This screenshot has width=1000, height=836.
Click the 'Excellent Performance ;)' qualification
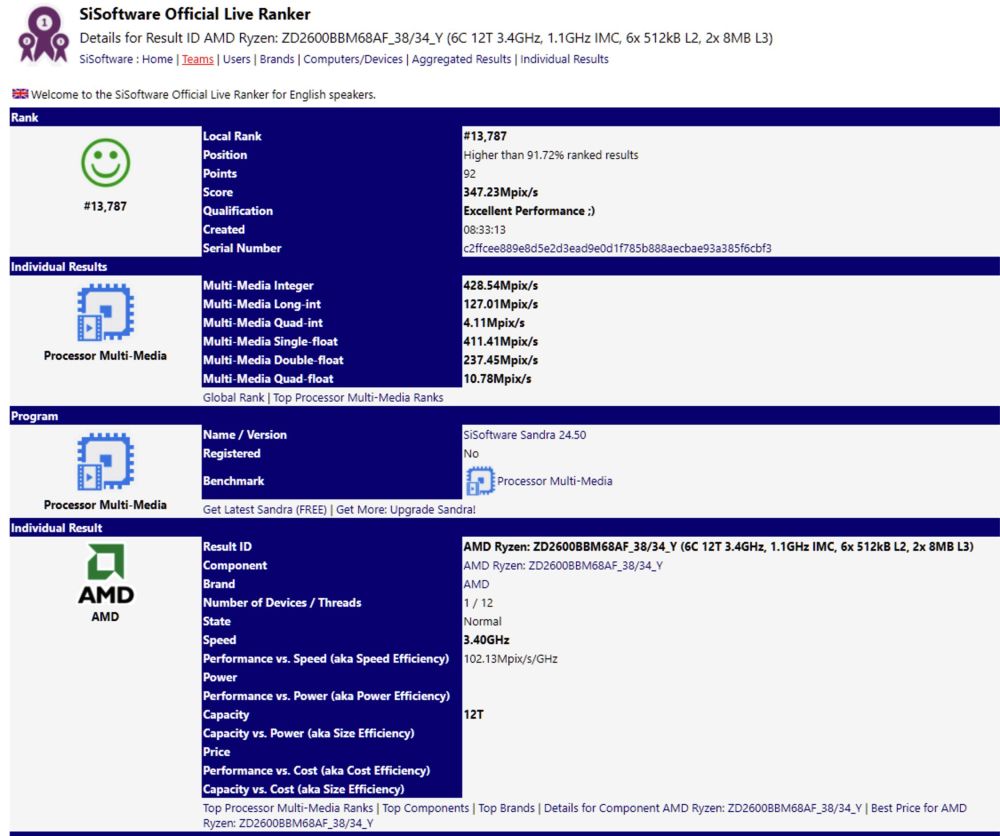(529, 211)
